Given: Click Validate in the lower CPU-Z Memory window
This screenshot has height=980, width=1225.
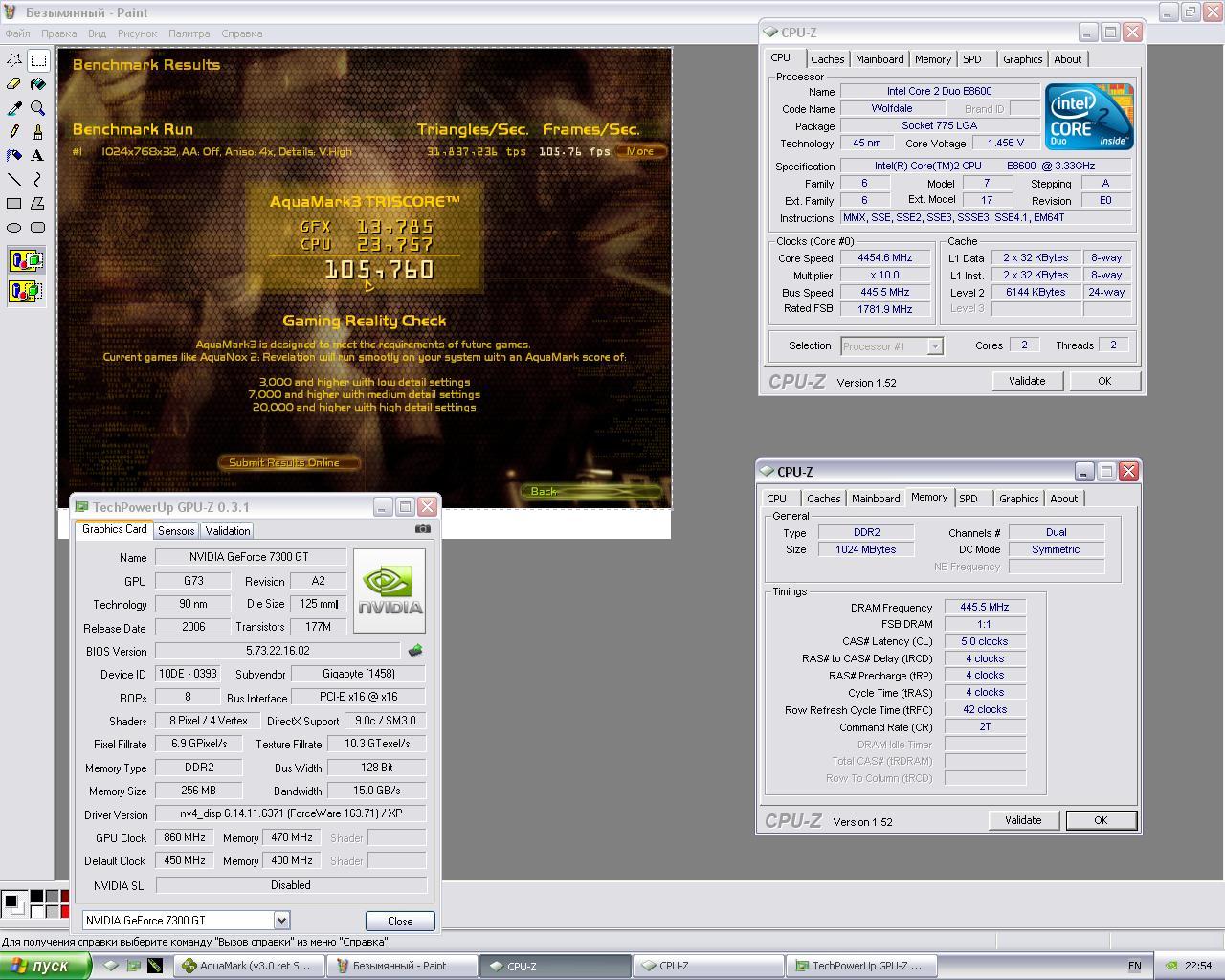Looking at the screenshot, I should [1023, 820].
